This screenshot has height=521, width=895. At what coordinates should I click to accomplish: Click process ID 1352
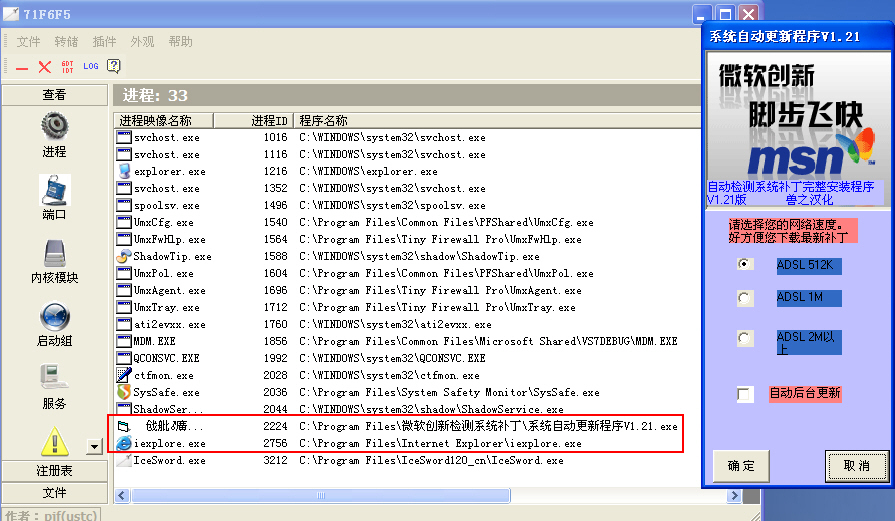coord(276,188)
